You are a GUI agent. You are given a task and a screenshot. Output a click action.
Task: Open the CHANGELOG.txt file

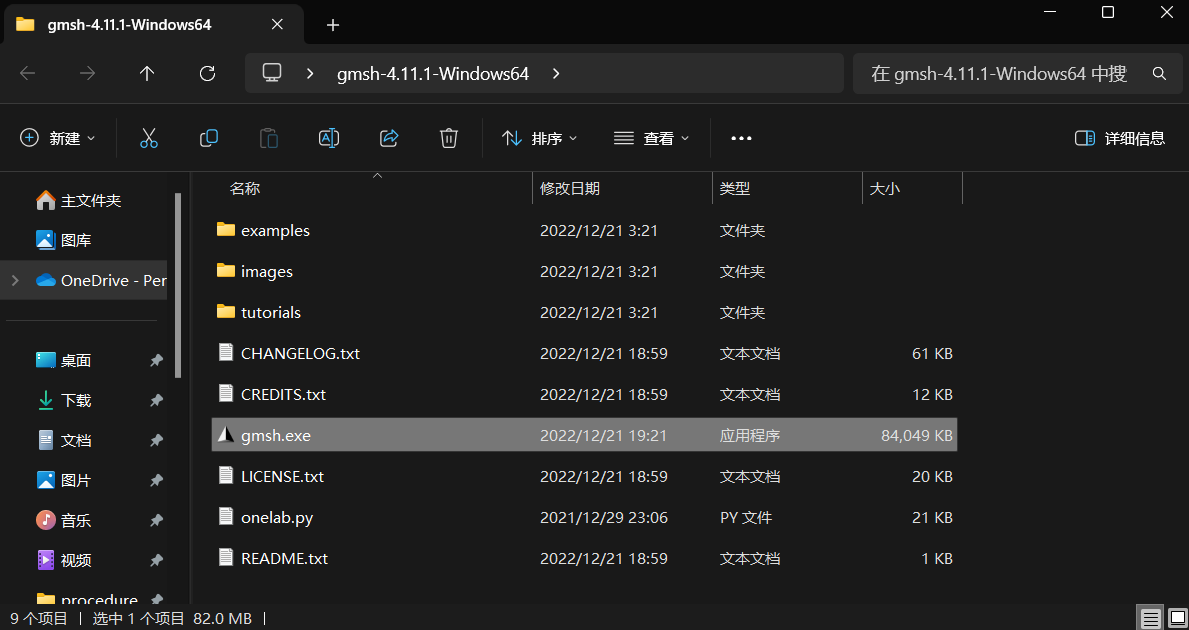coord(300,353)
